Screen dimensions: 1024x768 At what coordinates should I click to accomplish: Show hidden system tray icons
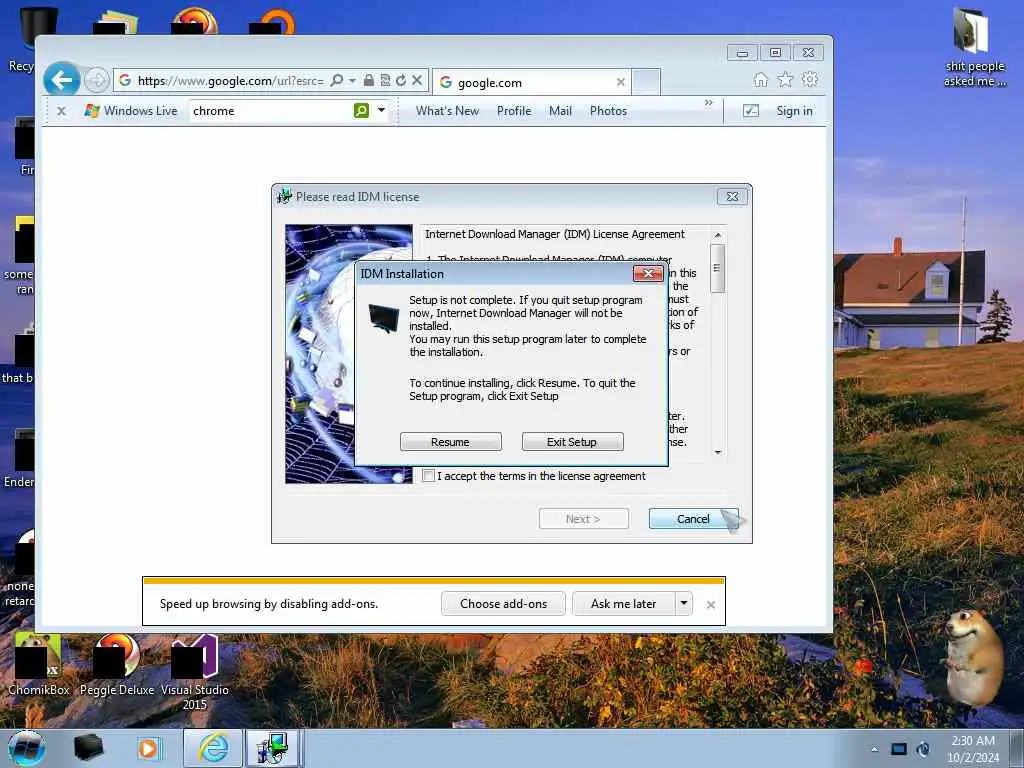875,749
